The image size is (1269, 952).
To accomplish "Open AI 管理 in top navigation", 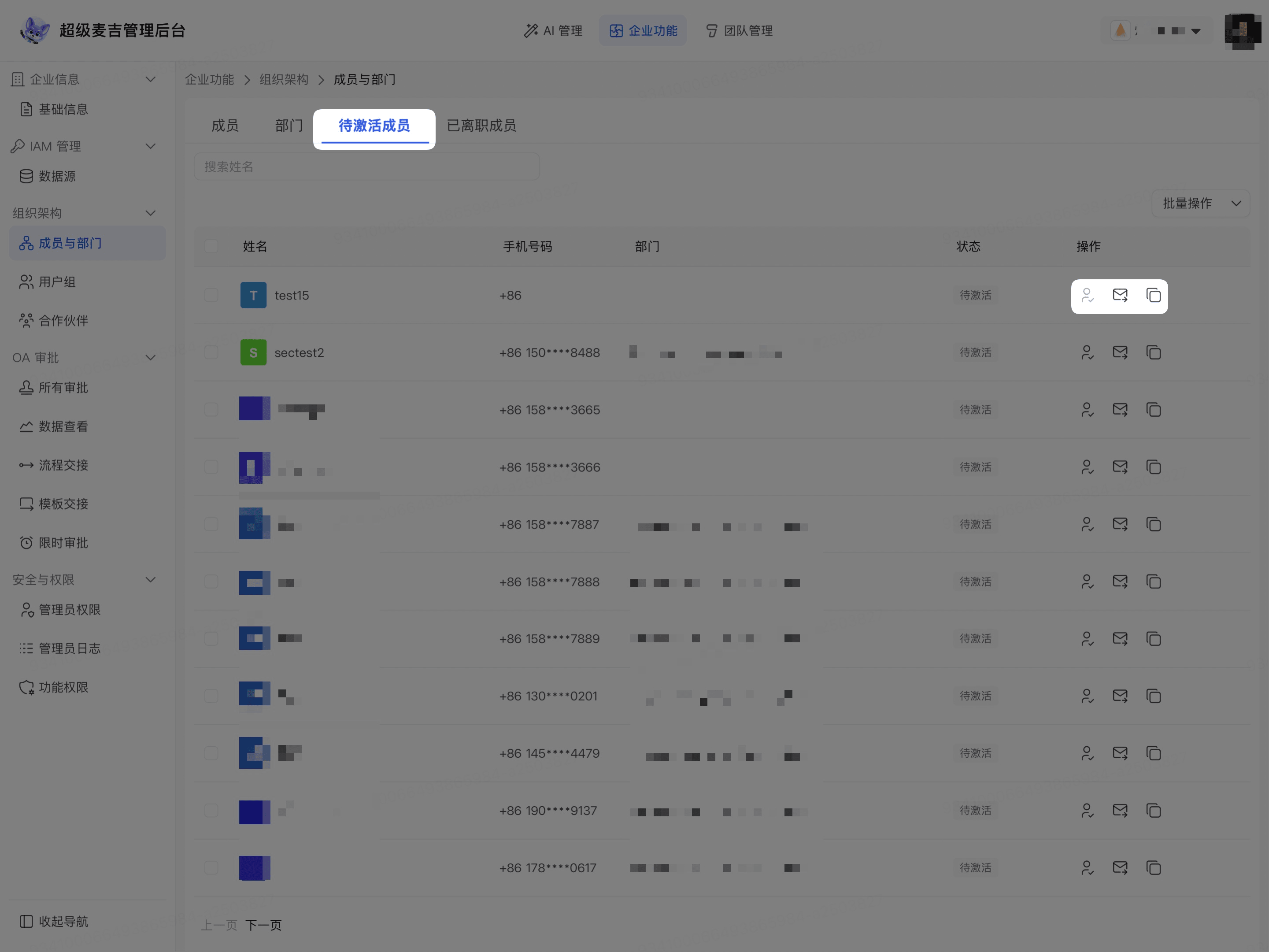I will [x=553, y=31].
